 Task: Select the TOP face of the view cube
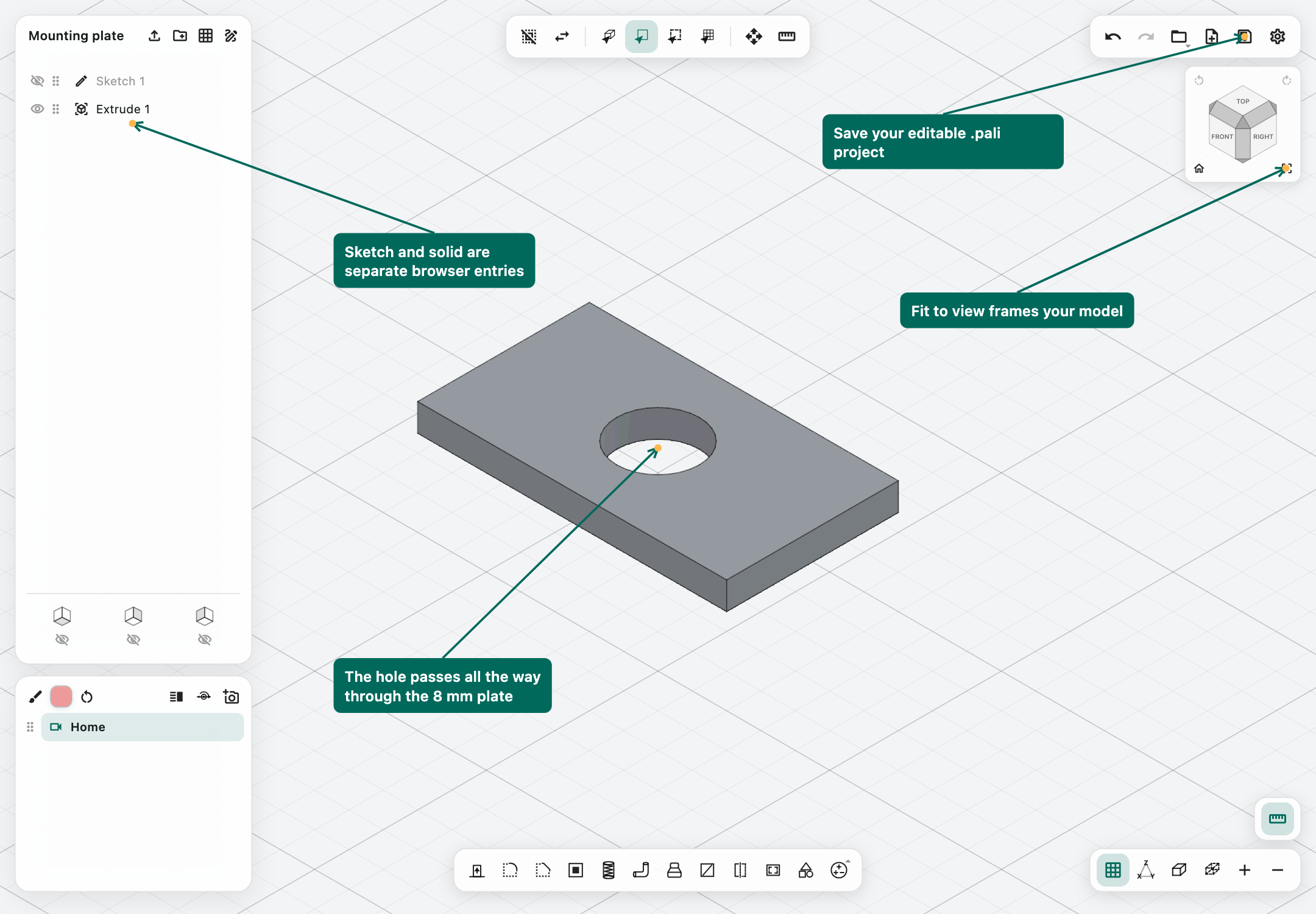1243,101
